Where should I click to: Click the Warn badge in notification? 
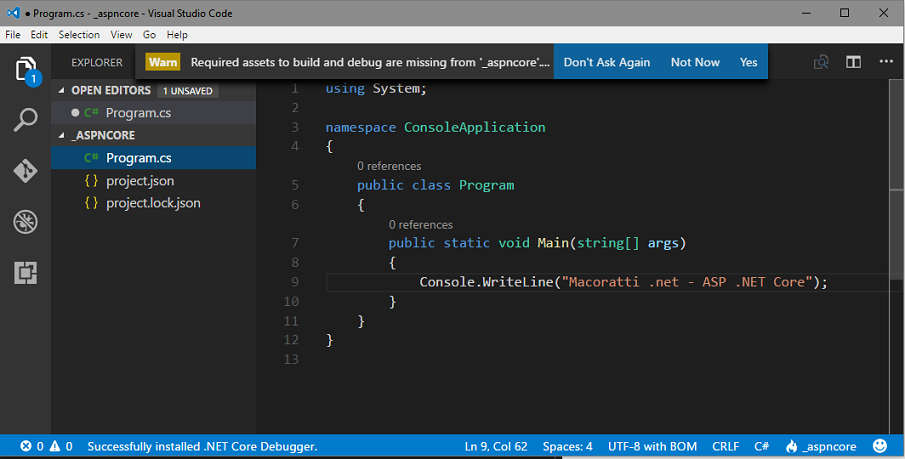pos(163,62)
